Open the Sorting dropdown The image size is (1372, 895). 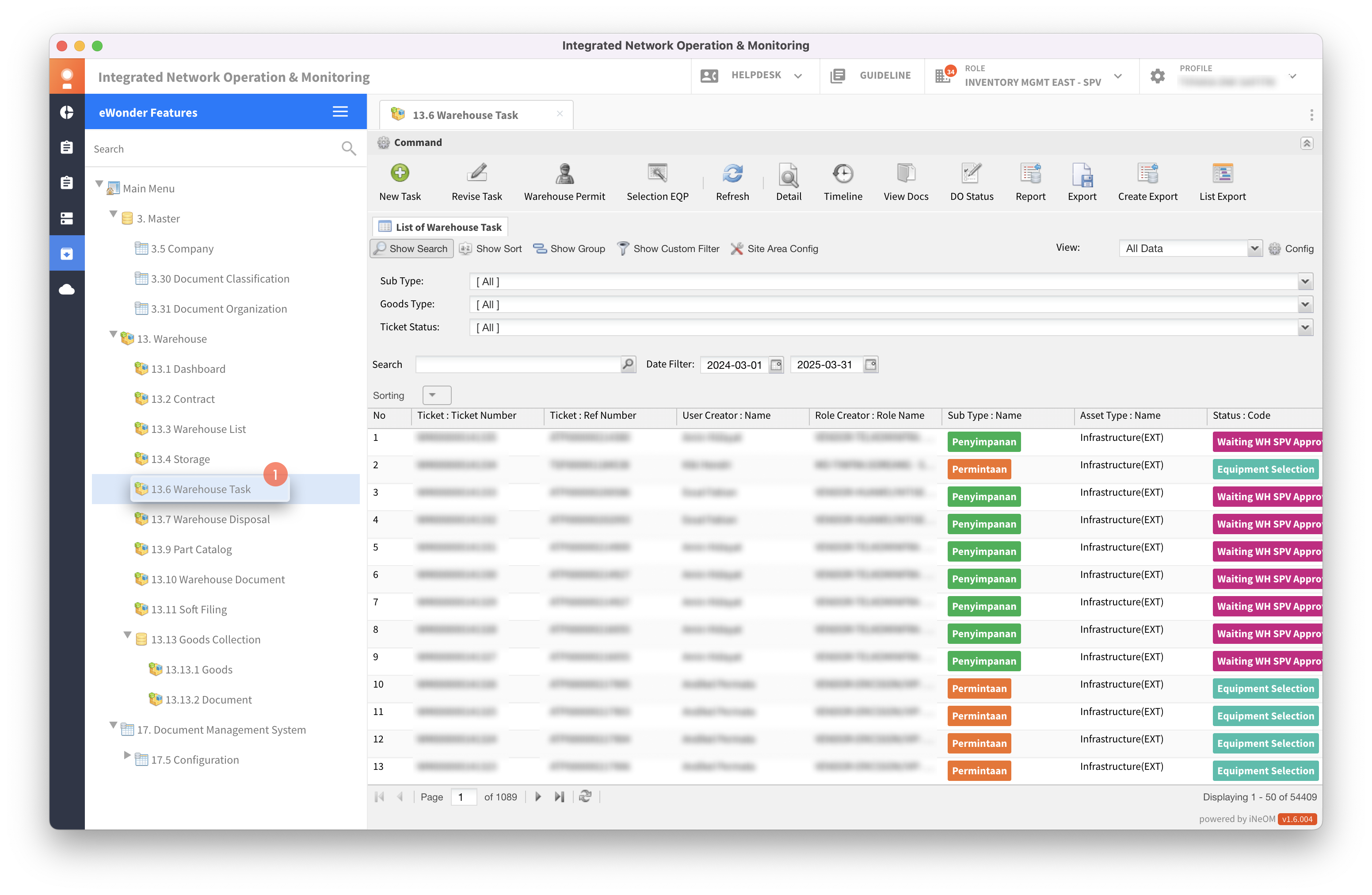pyautogui.click(x=436, y=395)
